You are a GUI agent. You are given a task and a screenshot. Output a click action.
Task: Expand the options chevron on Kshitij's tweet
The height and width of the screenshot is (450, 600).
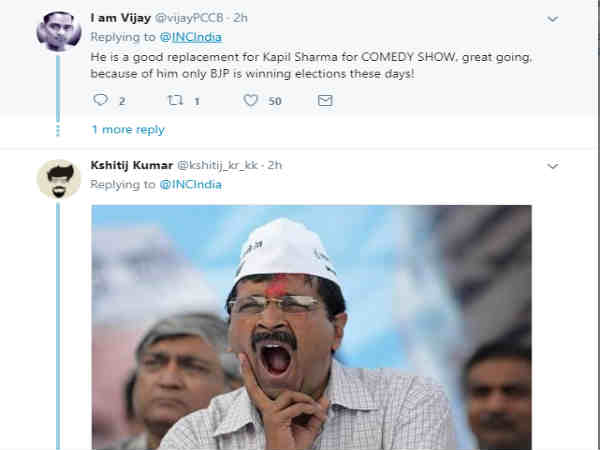point(553,164)
